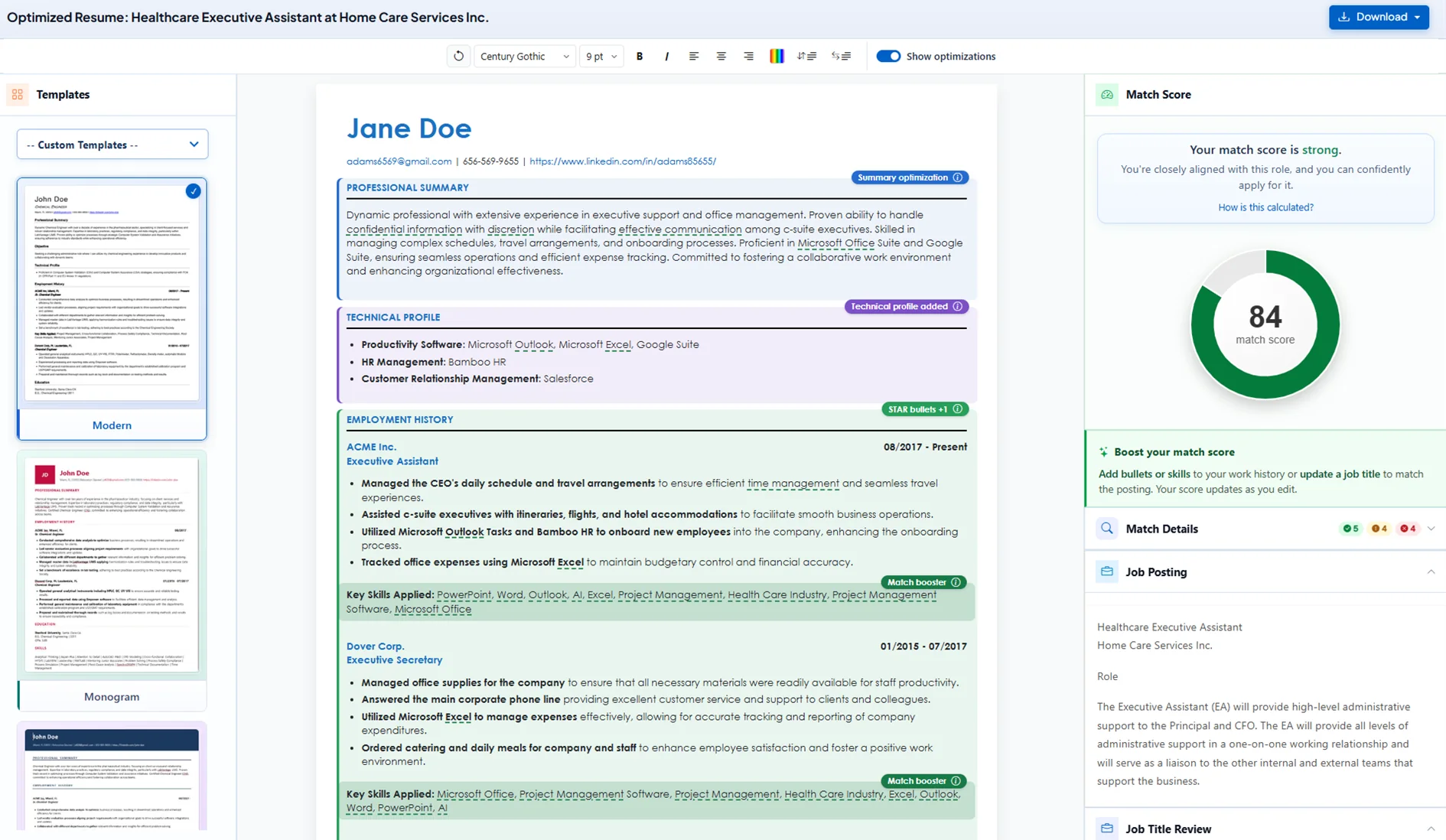
Task: Open info icon on first Match booster badge
Action: tap(956, 582)
